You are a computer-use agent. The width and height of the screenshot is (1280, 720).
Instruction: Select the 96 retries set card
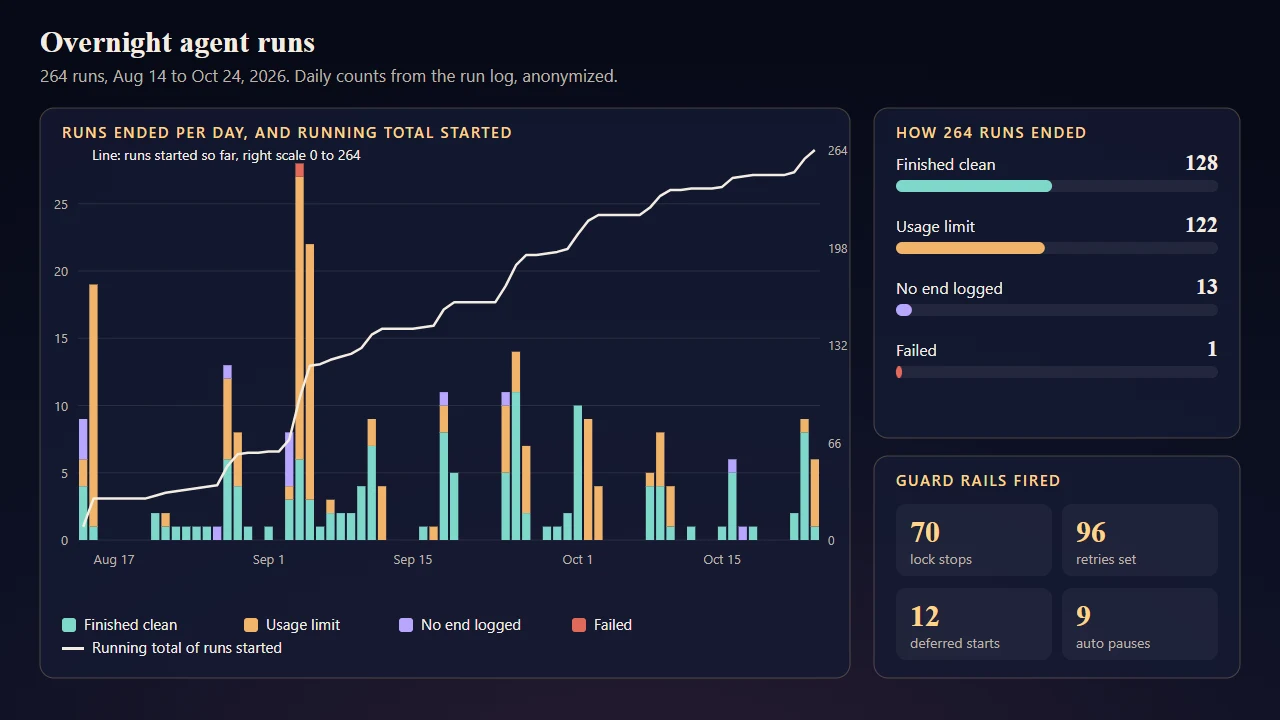(x=1140, y=540)
